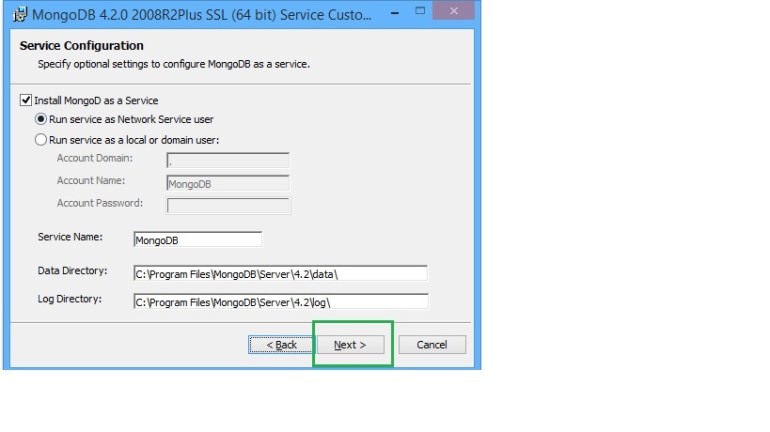Image resolution: width=770 pixels, height=432 pixels.
Task: Click the Service Configuration heading
Action: [x=82, y=46]
